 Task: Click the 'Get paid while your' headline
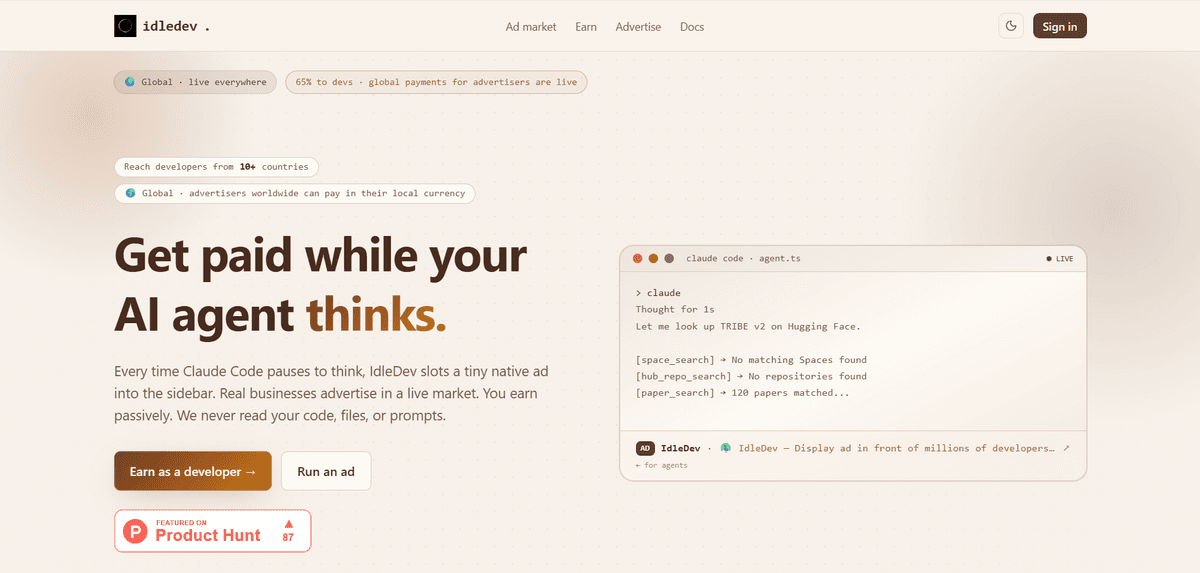320,256
